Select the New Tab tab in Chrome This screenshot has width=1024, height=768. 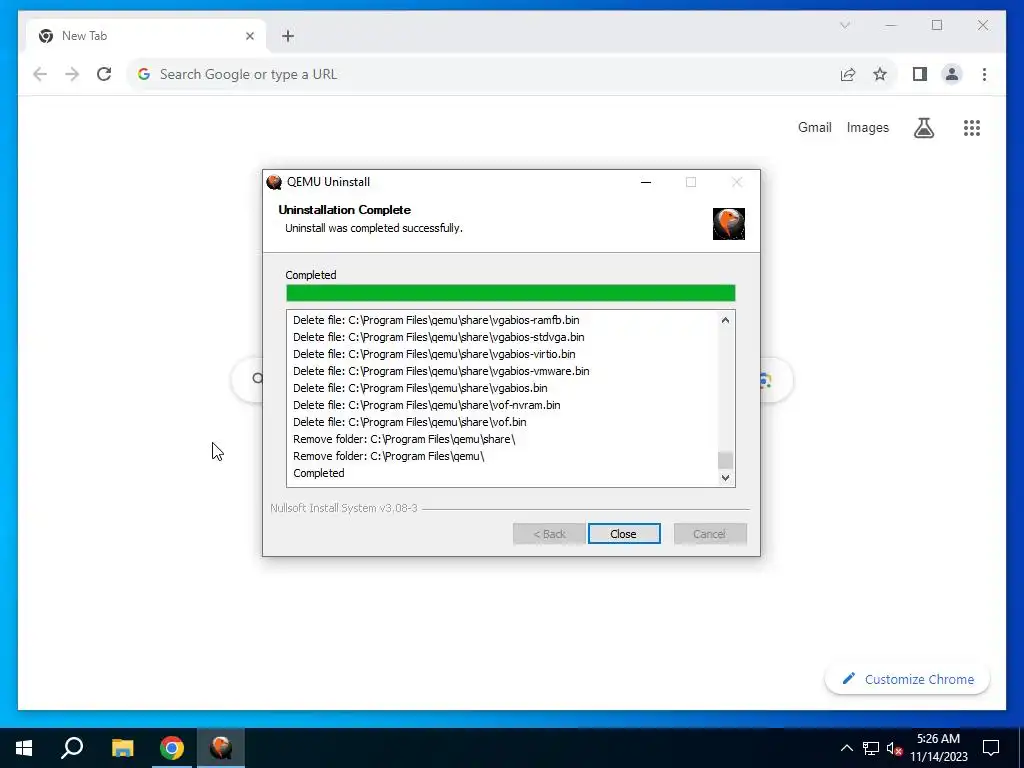(x=146, y=36)
